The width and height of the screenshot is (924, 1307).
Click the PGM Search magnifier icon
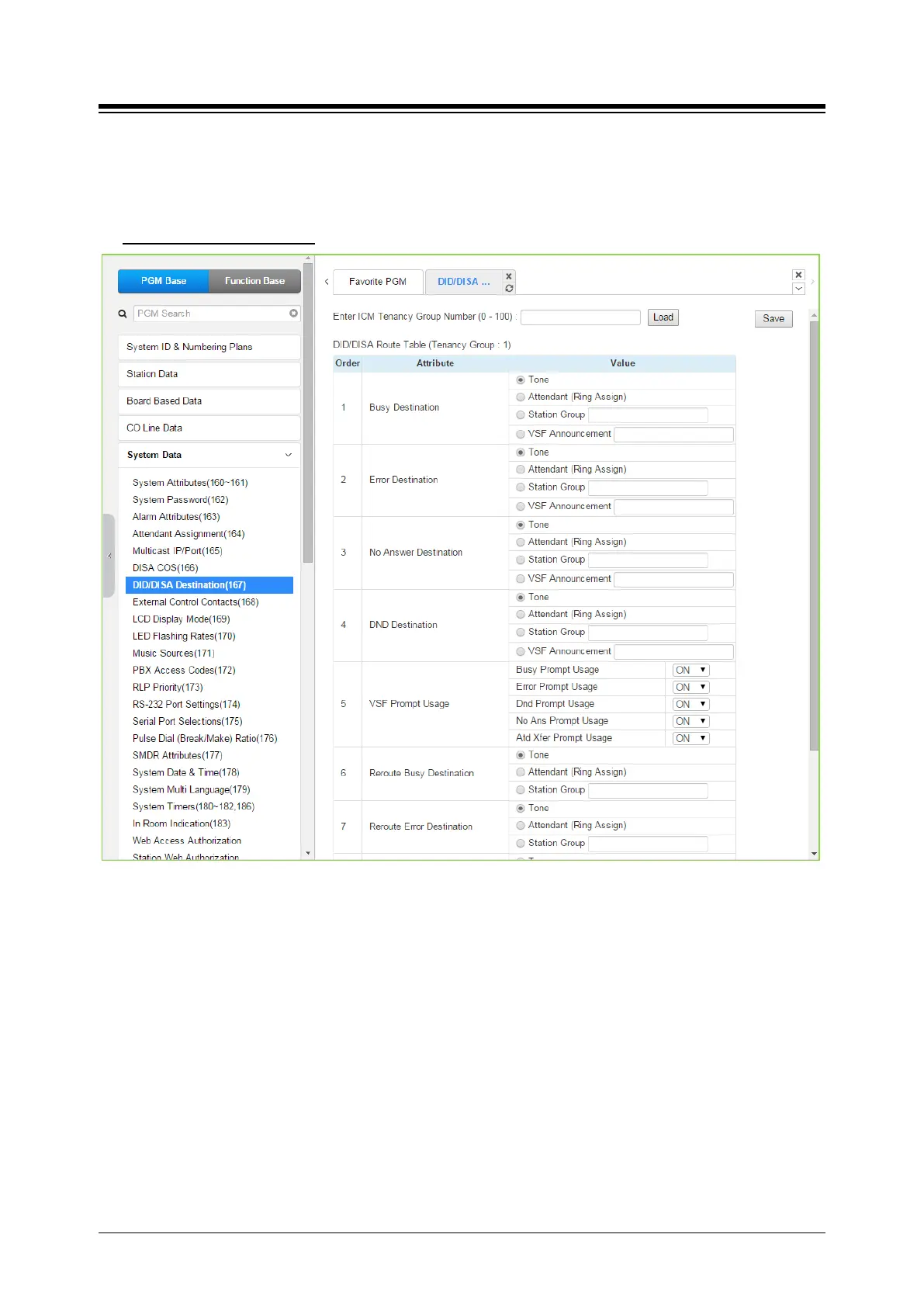pos(123,314)
